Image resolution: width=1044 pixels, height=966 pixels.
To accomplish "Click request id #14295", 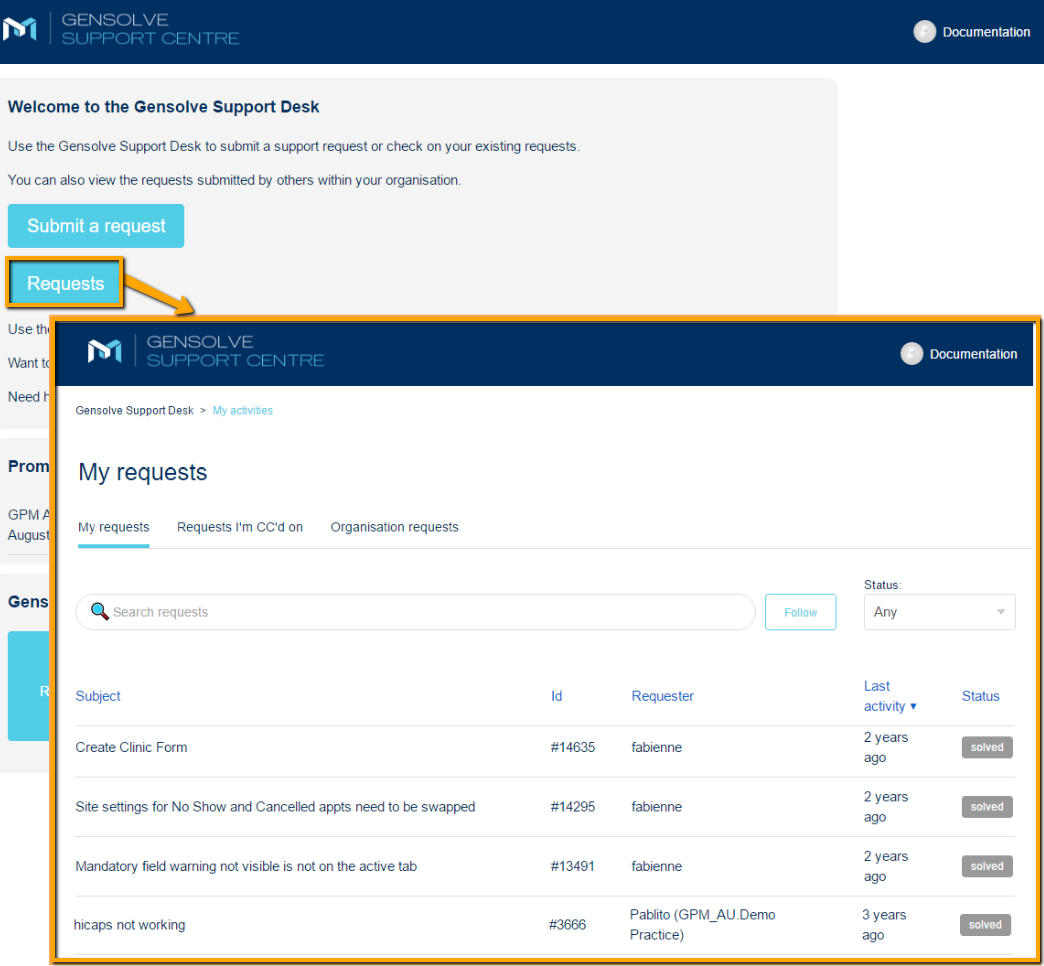I will pyautogui.click(x=573, y=807).
